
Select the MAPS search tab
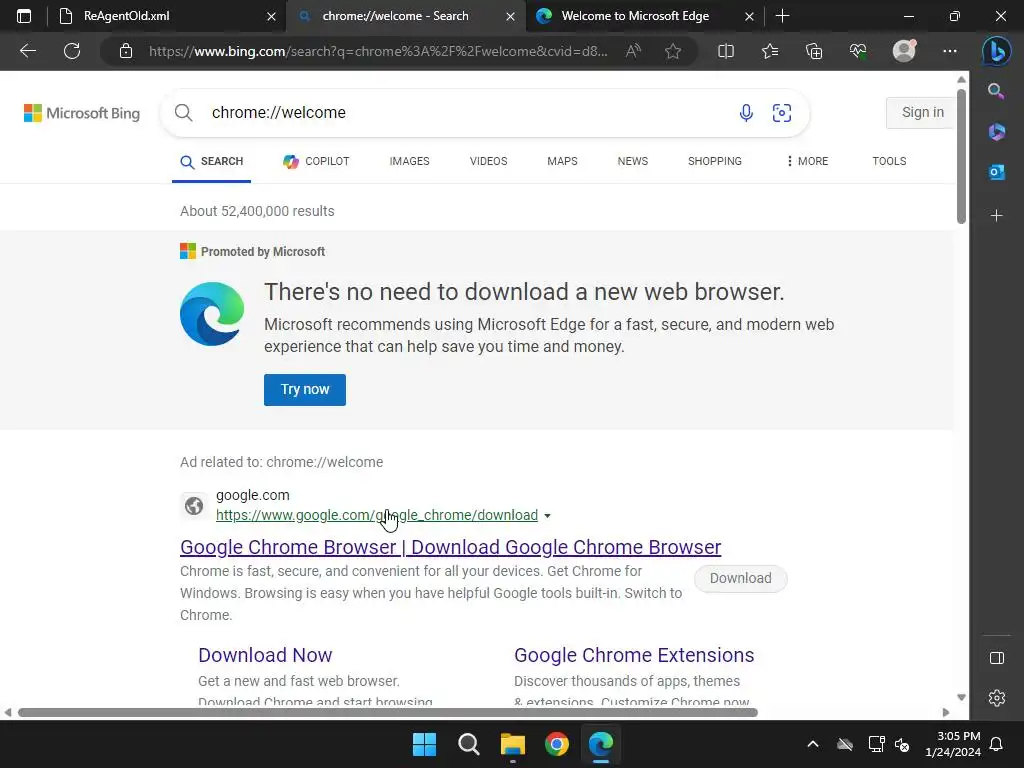pos(562,161)
